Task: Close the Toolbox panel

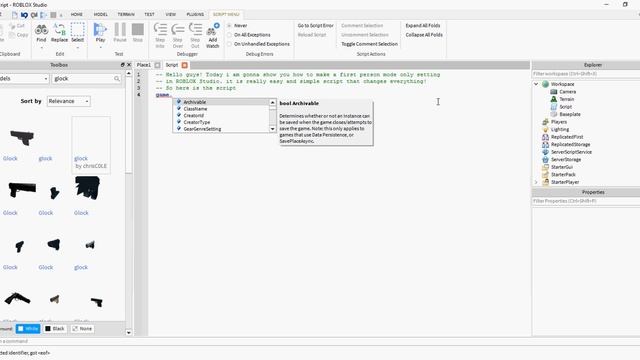Action: (x=129, y=65)
